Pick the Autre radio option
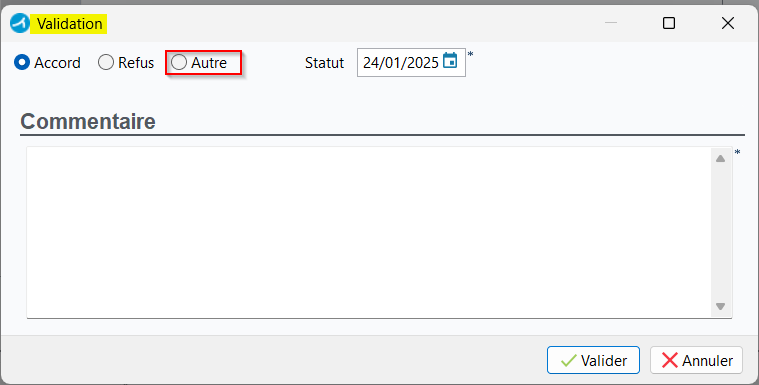The width and height of the screenshot is (759, 385). 199,62
